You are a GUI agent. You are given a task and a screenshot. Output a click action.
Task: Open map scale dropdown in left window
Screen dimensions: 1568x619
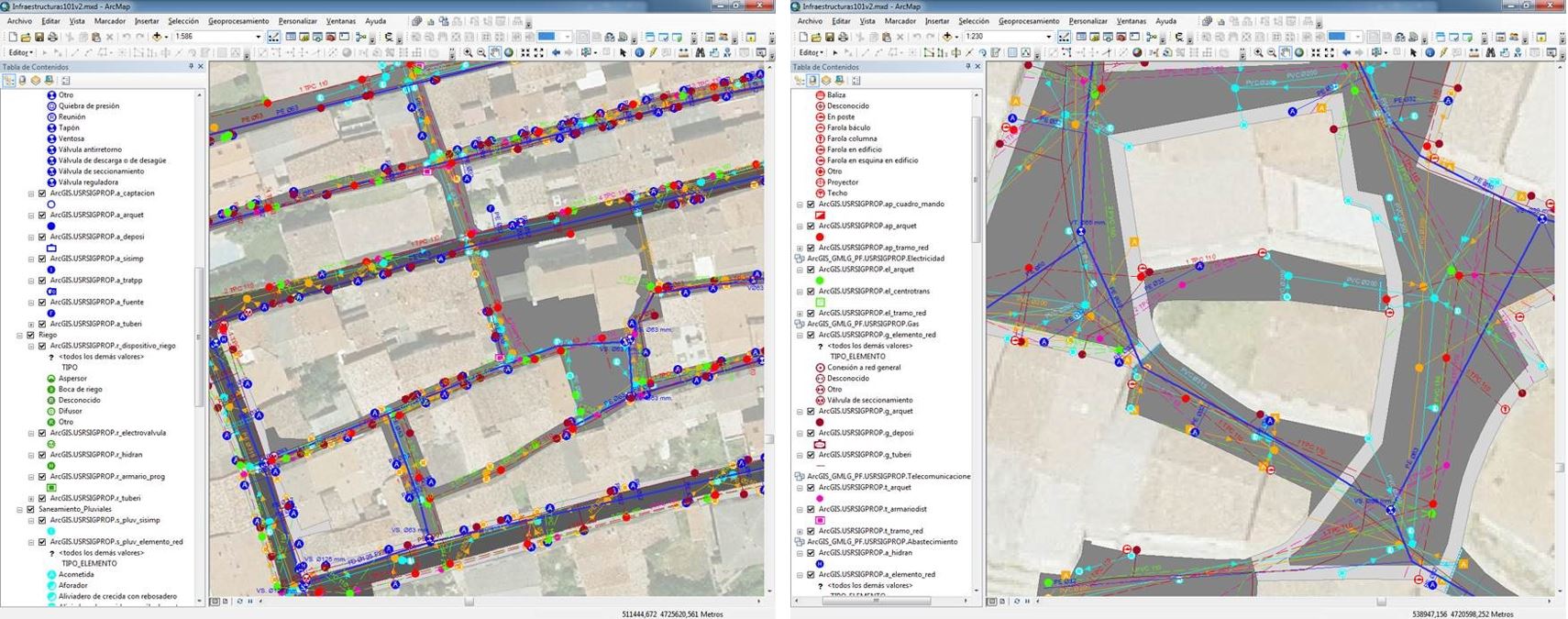(258, 37)
